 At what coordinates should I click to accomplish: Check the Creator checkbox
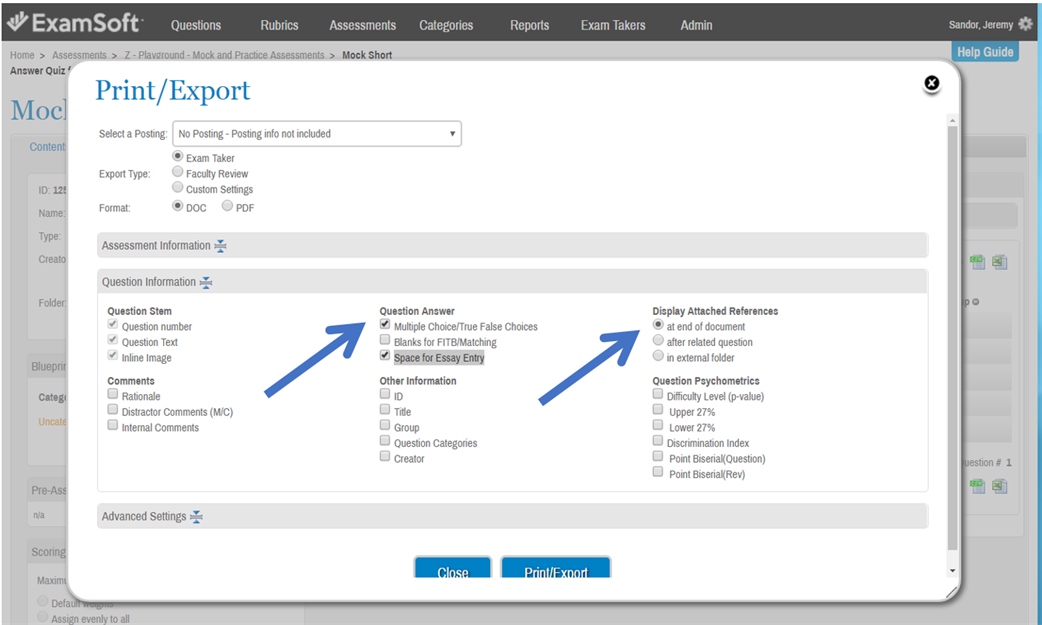pos(385,457)
